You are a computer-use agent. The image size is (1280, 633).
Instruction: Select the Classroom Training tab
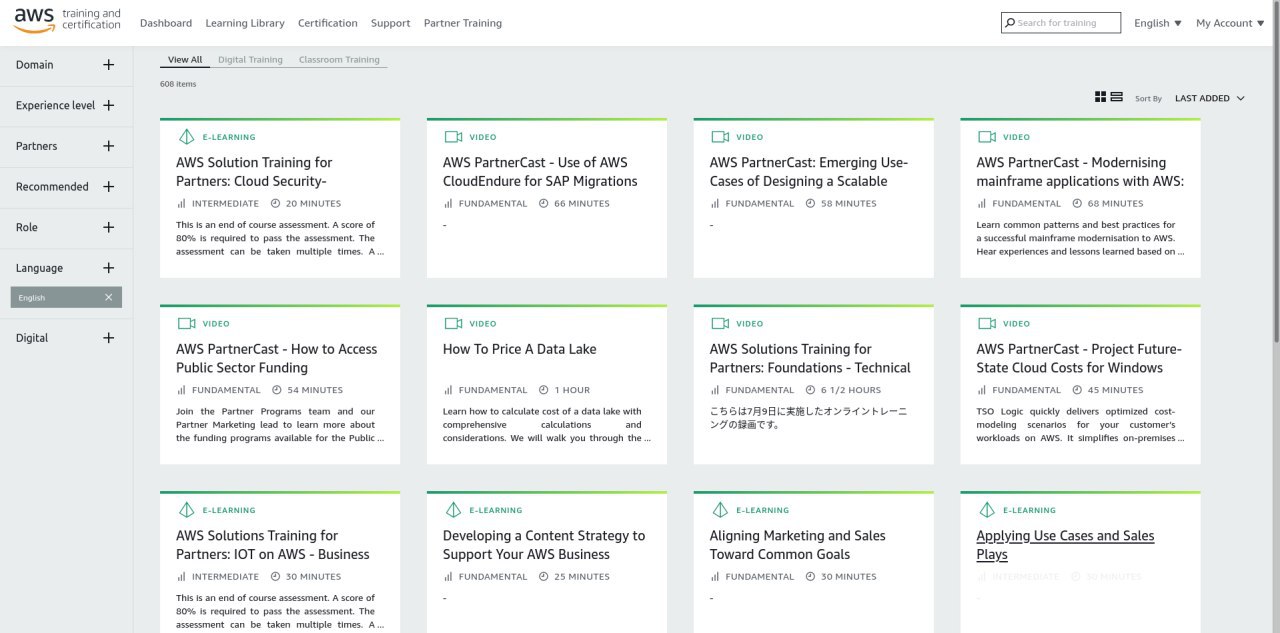(339, 60)
